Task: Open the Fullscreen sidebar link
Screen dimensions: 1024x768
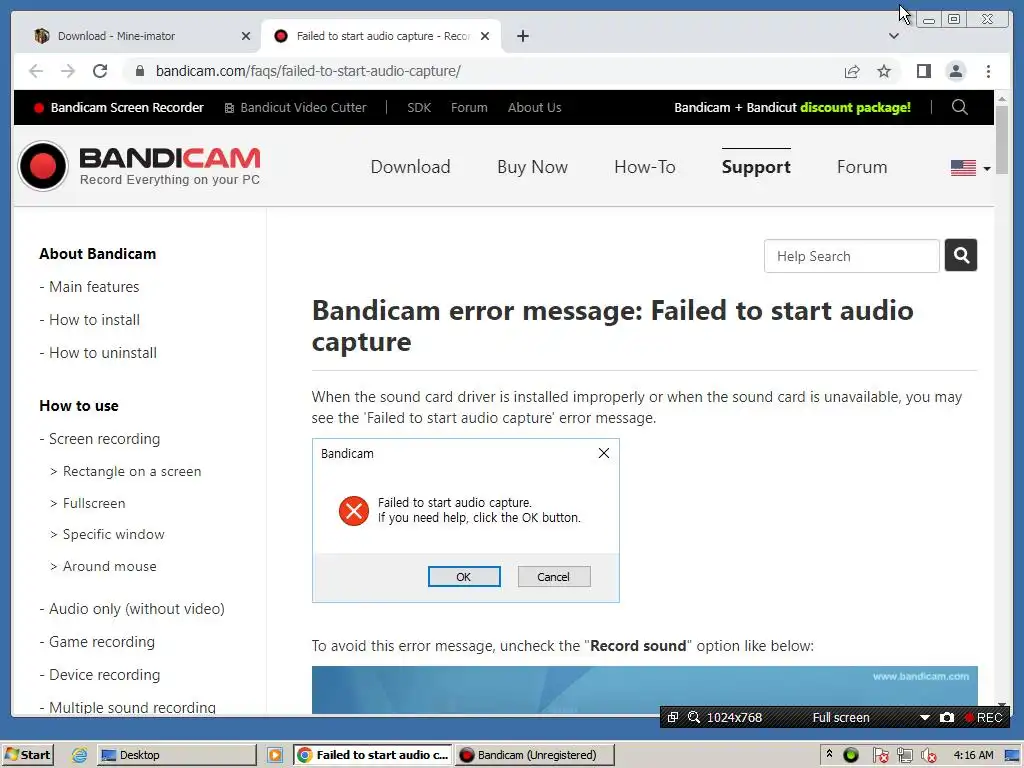Action: (94, 504)
